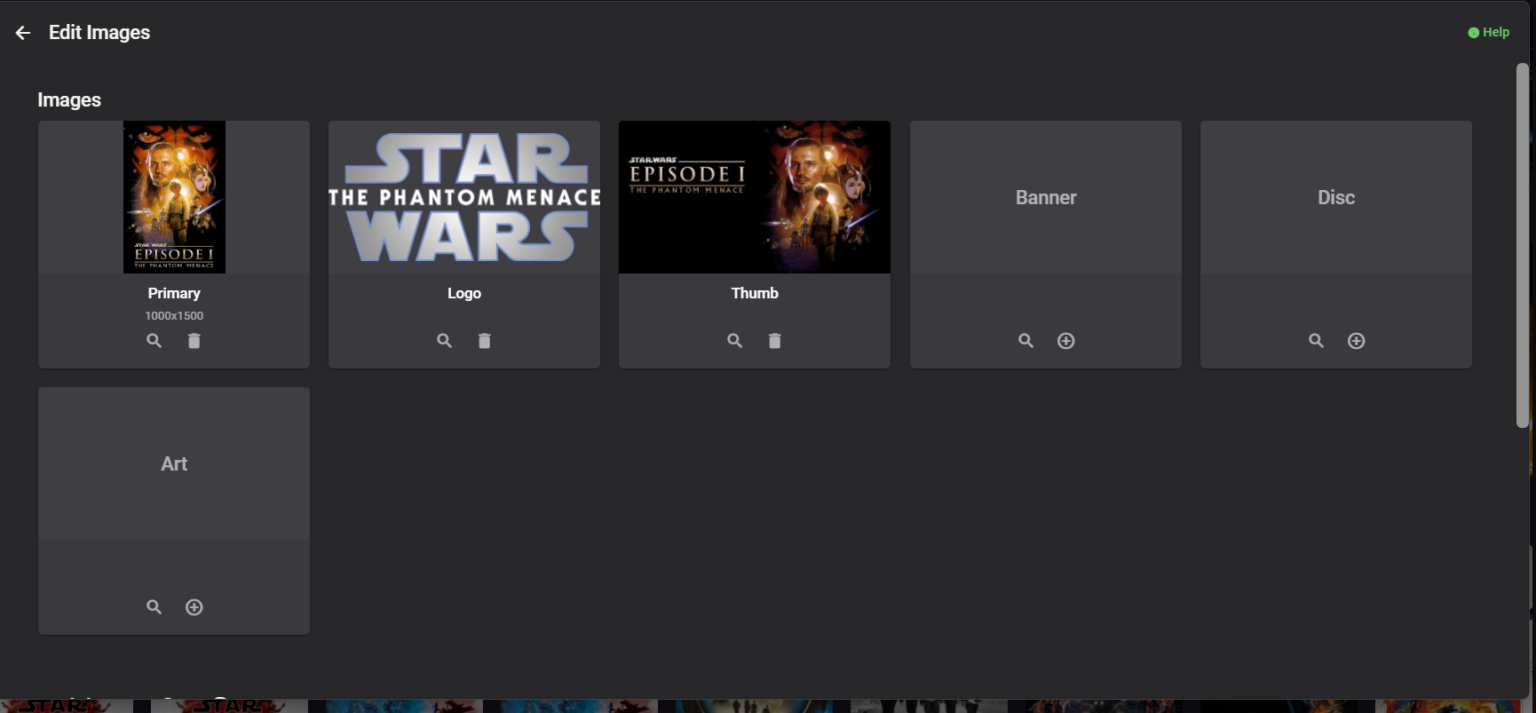Go back from Edit Images
Image resolution: width=1536 pixels, height=713 pixels.
click(x=22, y=32)
